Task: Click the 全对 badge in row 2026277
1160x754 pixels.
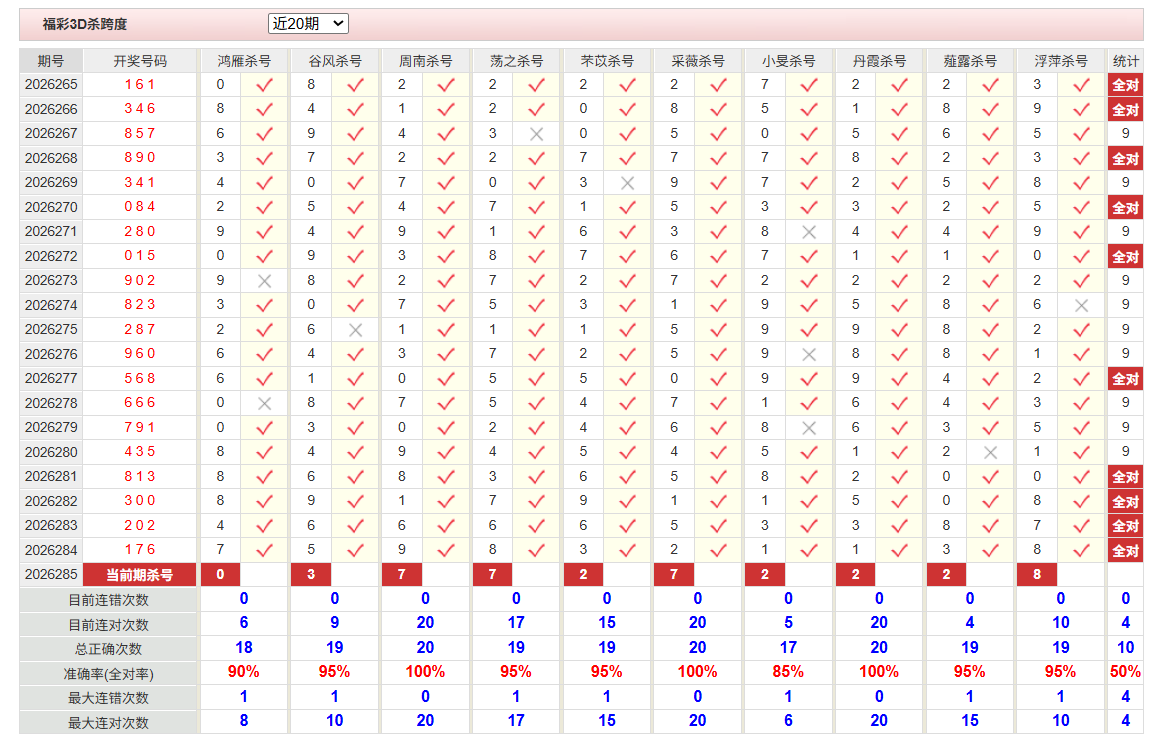Action: (x=1125, y=379)
